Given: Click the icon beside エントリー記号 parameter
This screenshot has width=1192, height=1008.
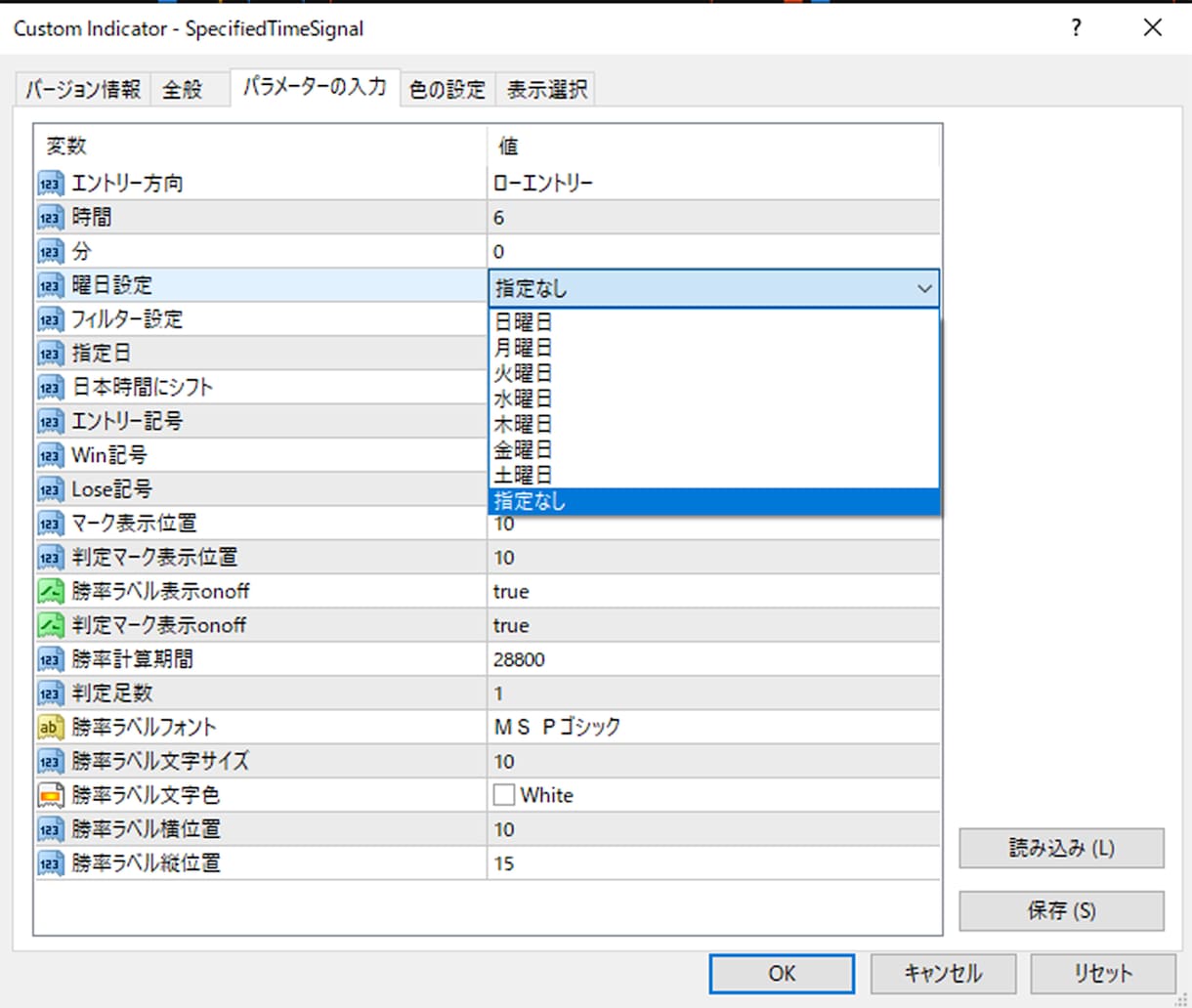Looking at the screenshot, I should (x=51, y=422).
